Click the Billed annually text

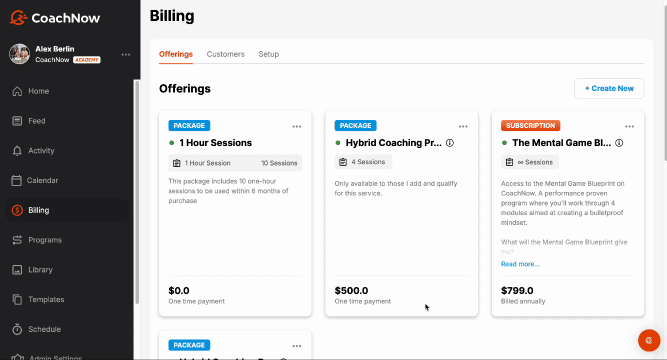pyautogui.click(x=523, y=301)
